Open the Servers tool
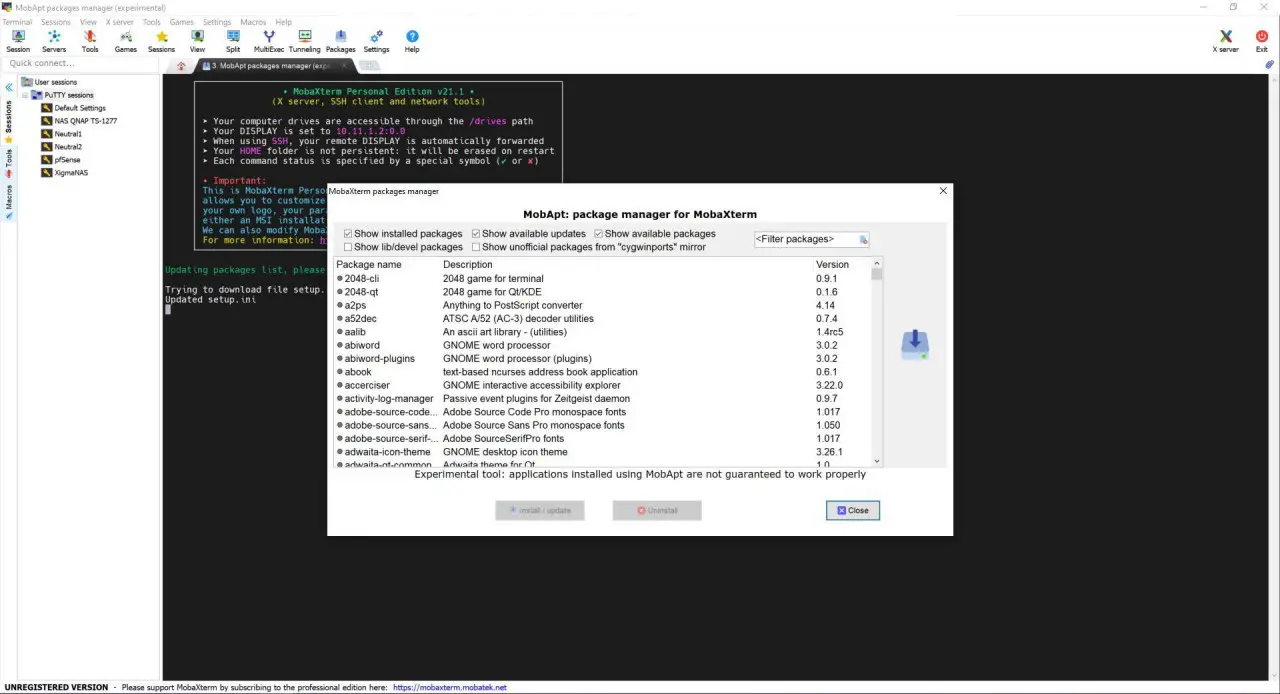Image resolution: width=1280 pixels, height=694 pixels. tap(54, 40)
